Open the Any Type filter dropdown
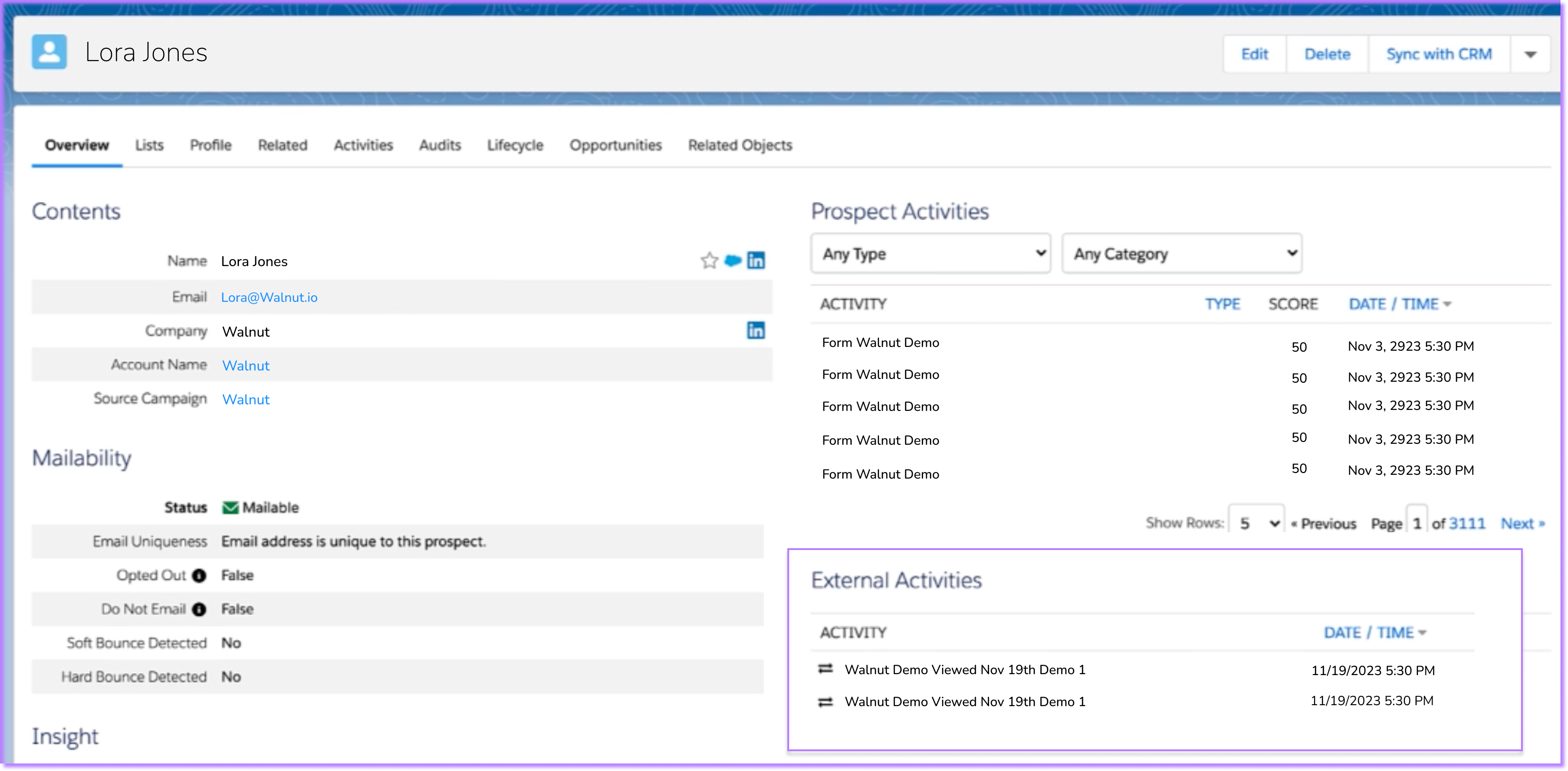The image size is (1568, 771). click(931, 253)
